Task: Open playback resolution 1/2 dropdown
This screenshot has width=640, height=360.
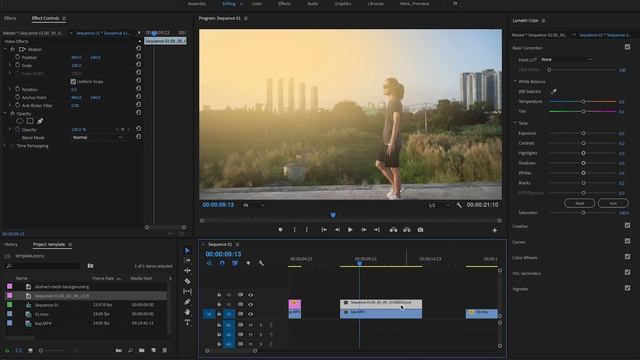Action: (x=438, y=205)
